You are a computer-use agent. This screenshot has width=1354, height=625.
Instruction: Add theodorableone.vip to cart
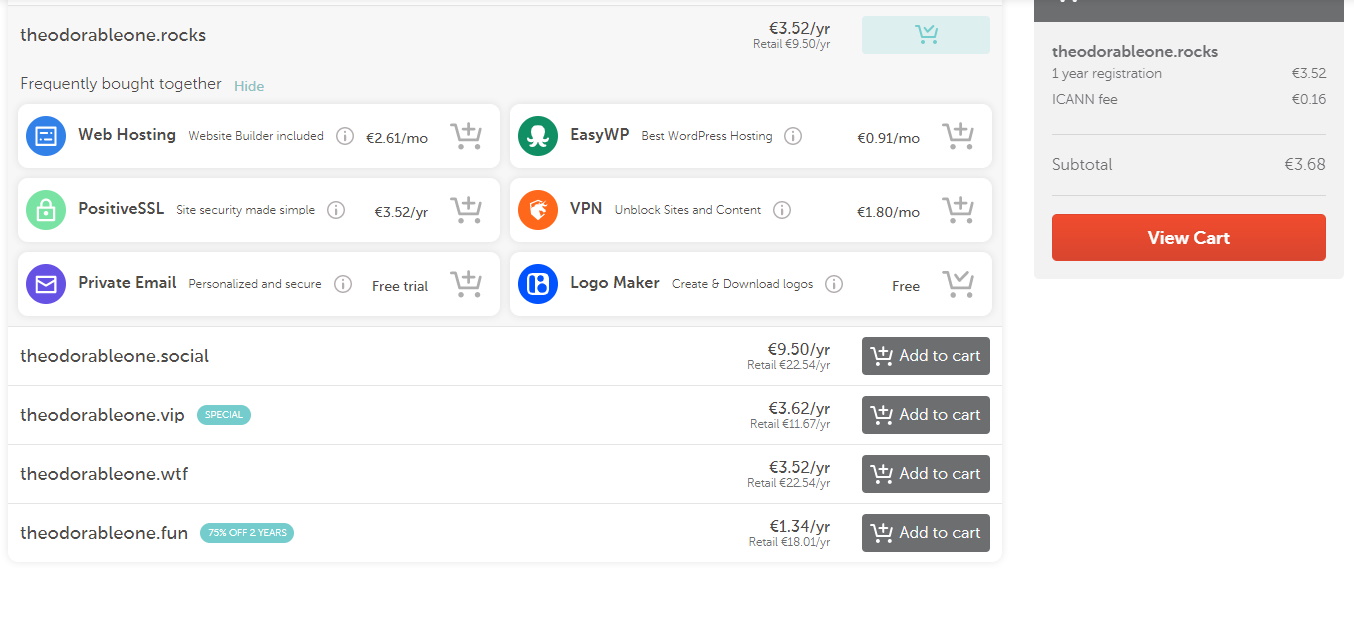click(x=925, y=415)
